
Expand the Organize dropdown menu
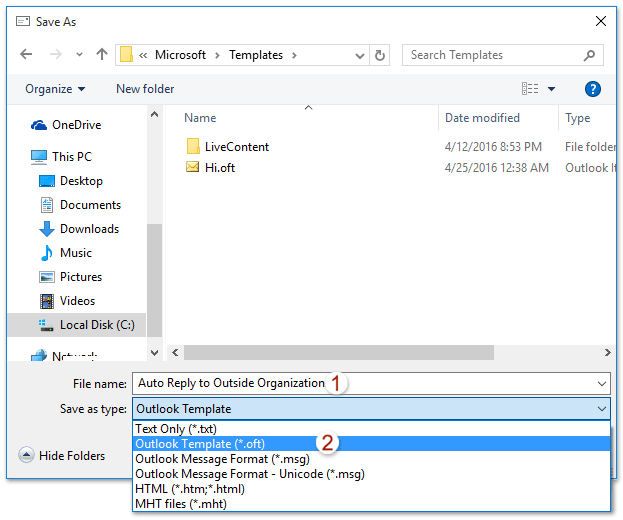55,89
